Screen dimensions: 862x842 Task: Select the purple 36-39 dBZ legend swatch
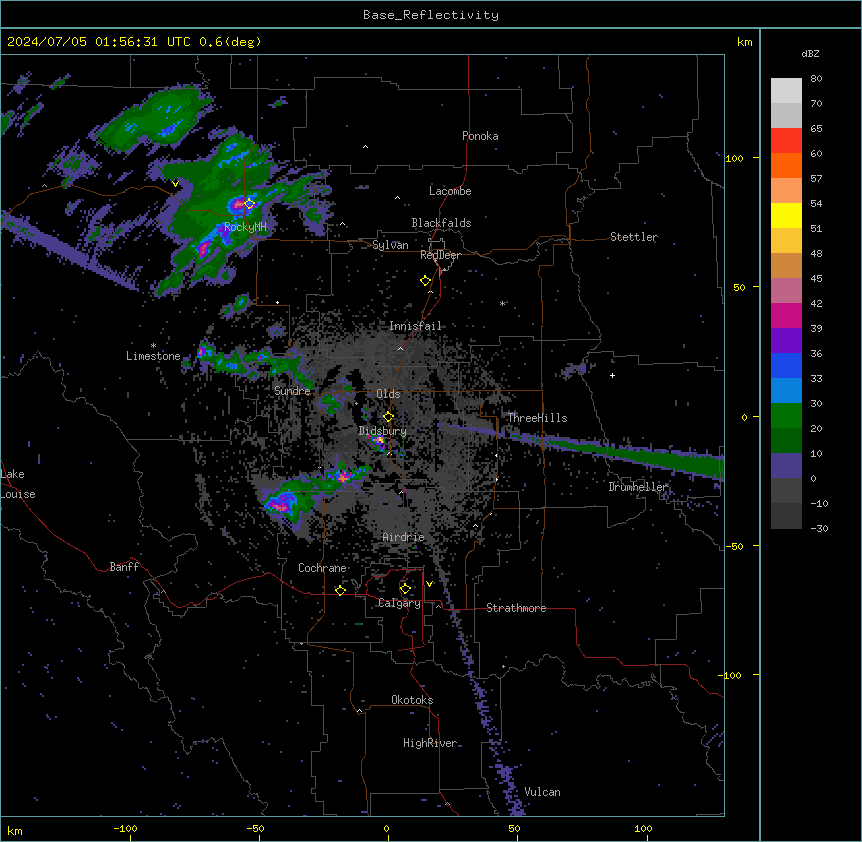point(786,340)
